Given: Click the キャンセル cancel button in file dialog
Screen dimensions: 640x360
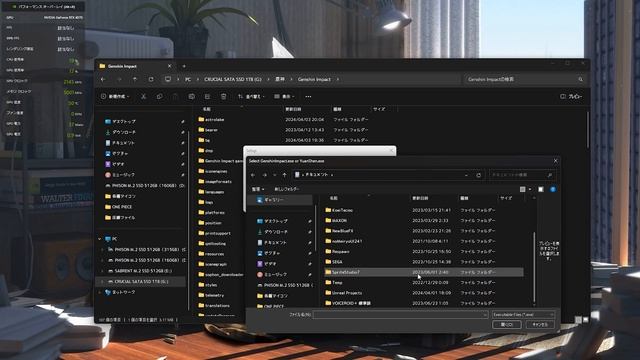Looking at the screenshot, I should (x=540, y=325).
